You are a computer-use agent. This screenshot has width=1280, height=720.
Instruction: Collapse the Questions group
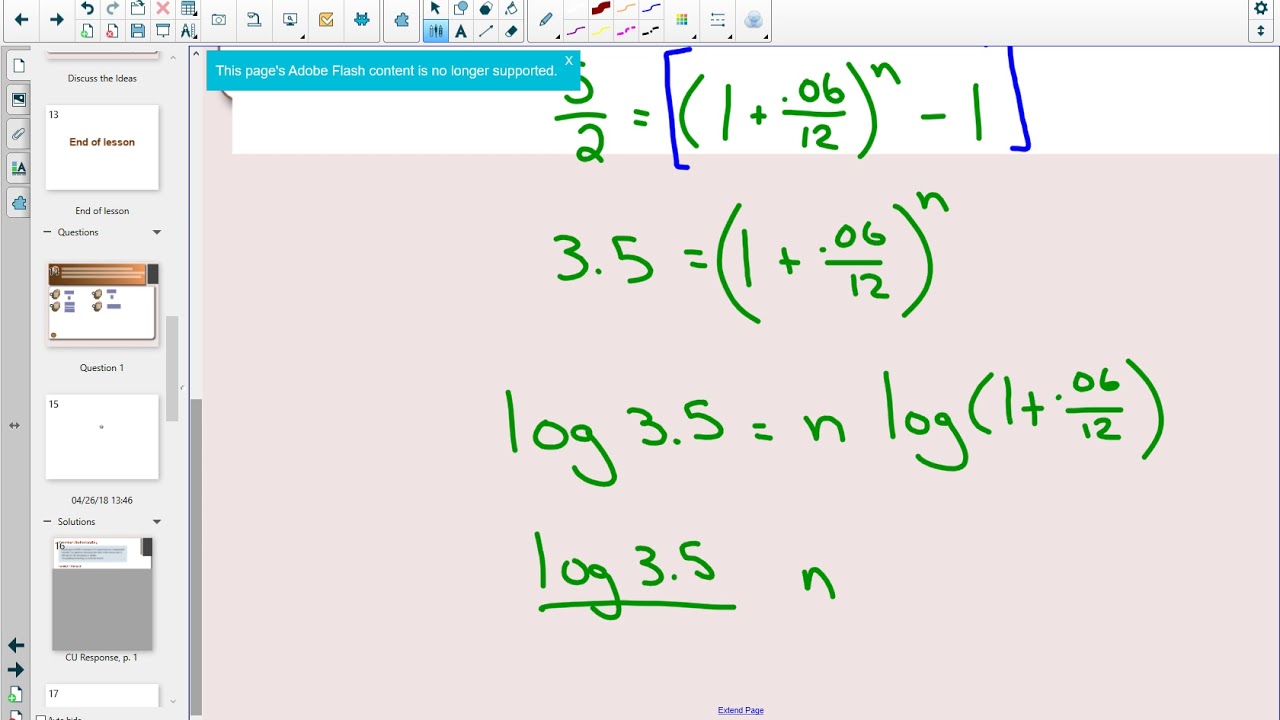click(x=47, y=232)
